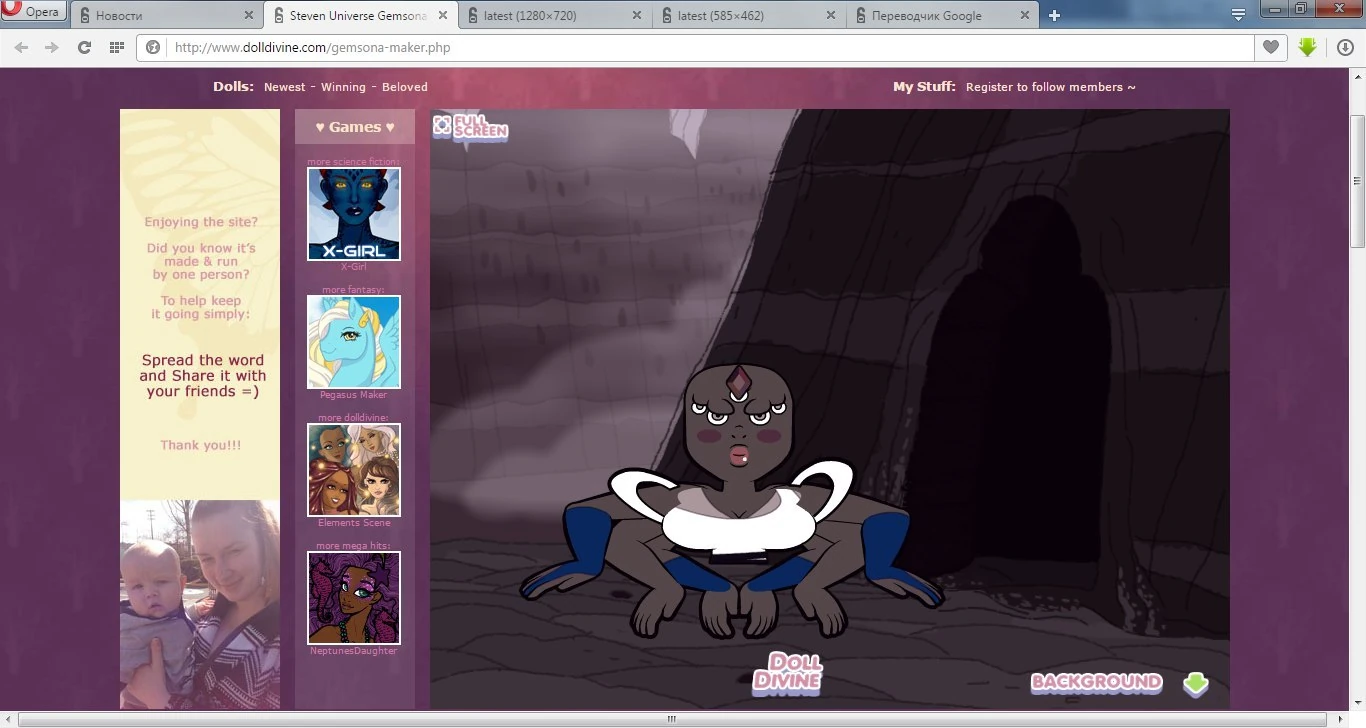
Task: Click the green arrow extension icon
Action: click(1307, 47)
